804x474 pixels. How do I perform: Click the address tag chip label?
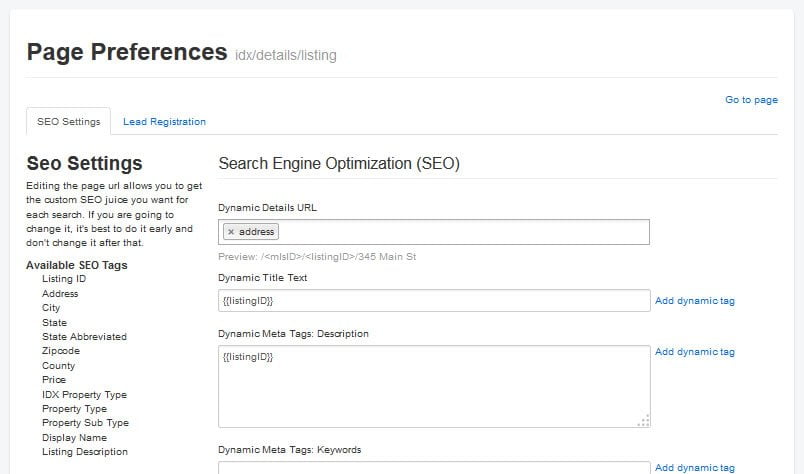point(256,232)
